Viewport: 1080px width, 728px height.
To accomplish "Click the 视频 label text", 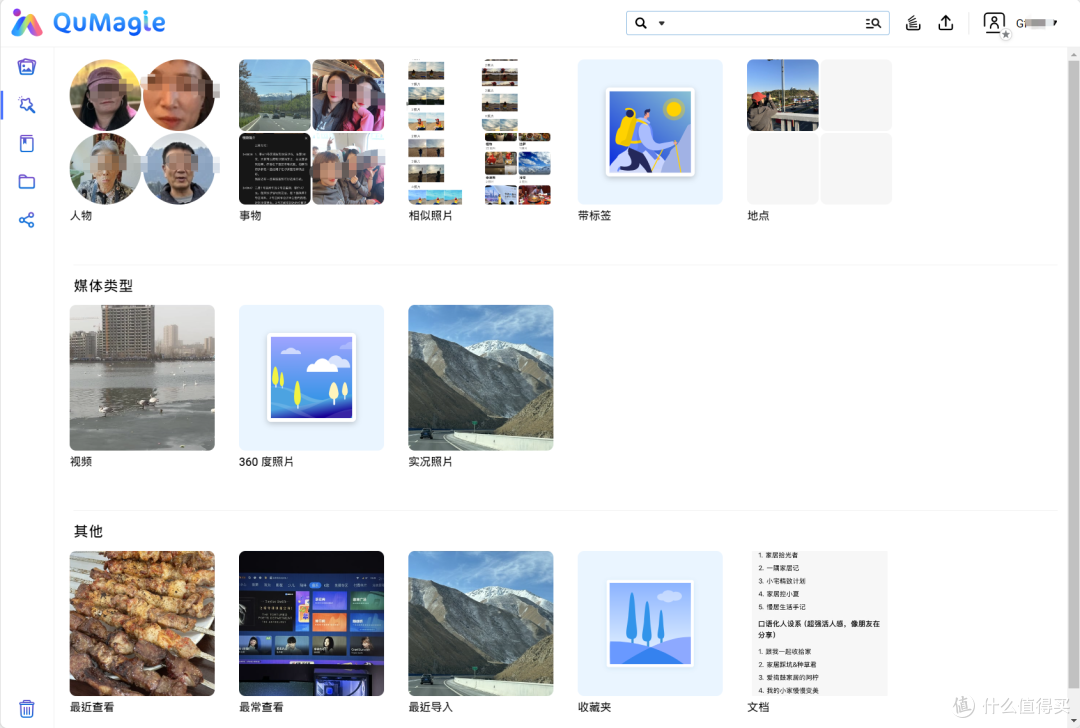I will (x=81, y=461).
